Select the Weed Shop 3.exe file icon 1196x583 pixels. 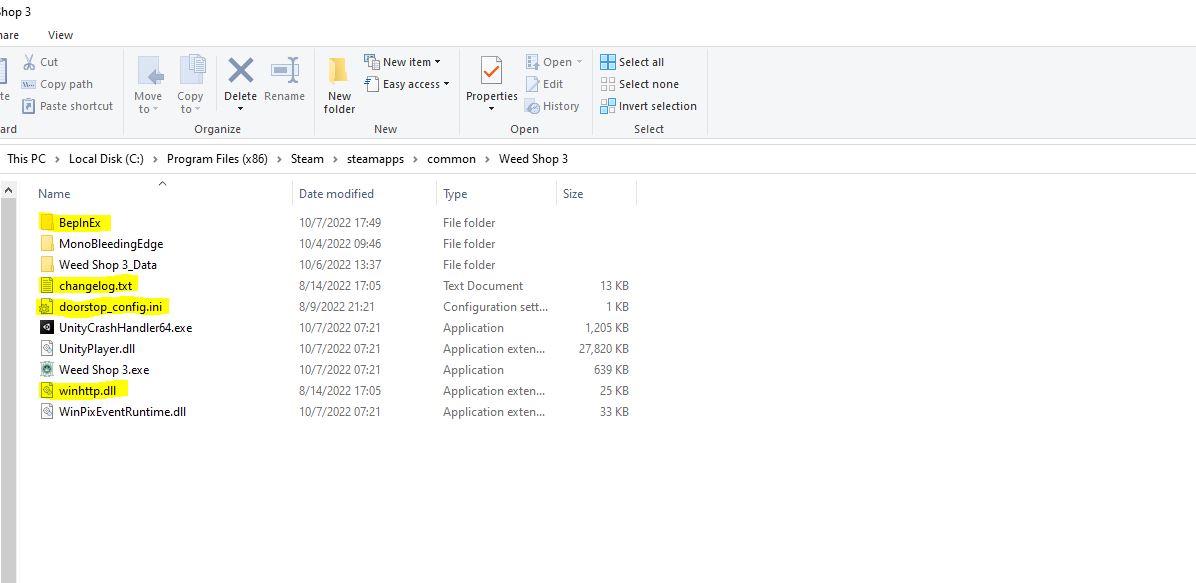click(47, 369)
